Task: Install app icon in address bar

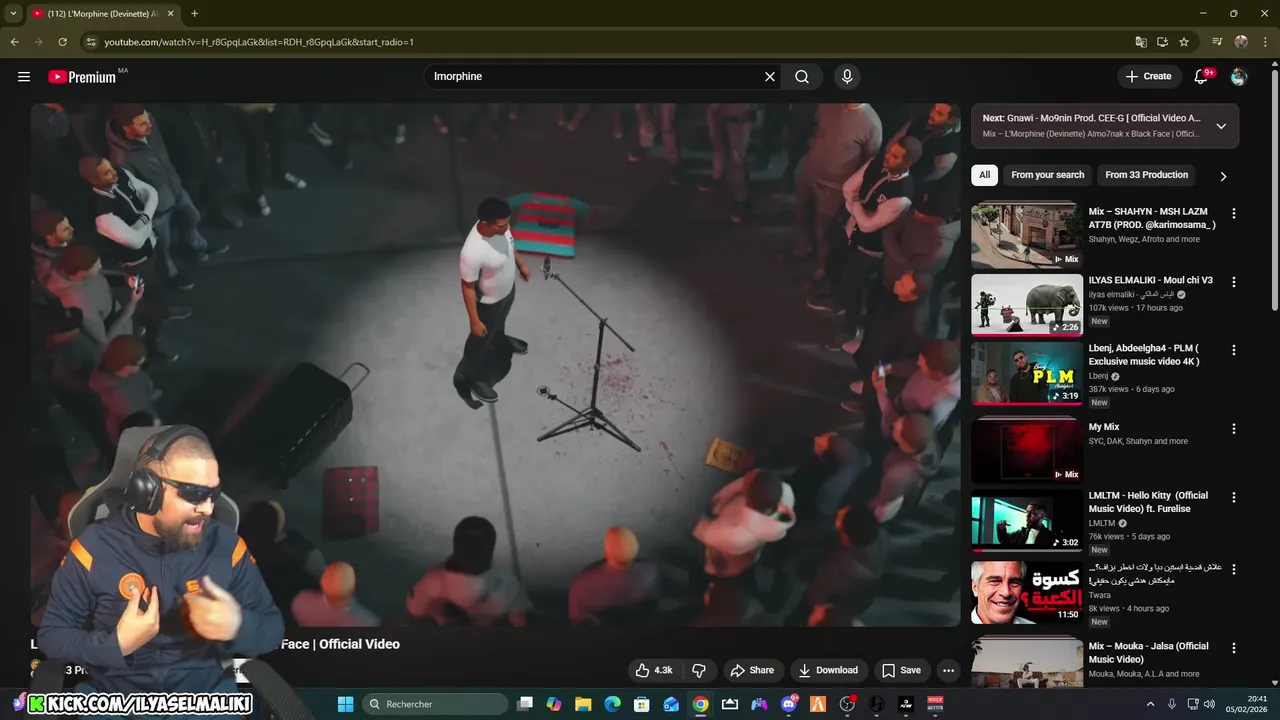Action: point(1162,42)
